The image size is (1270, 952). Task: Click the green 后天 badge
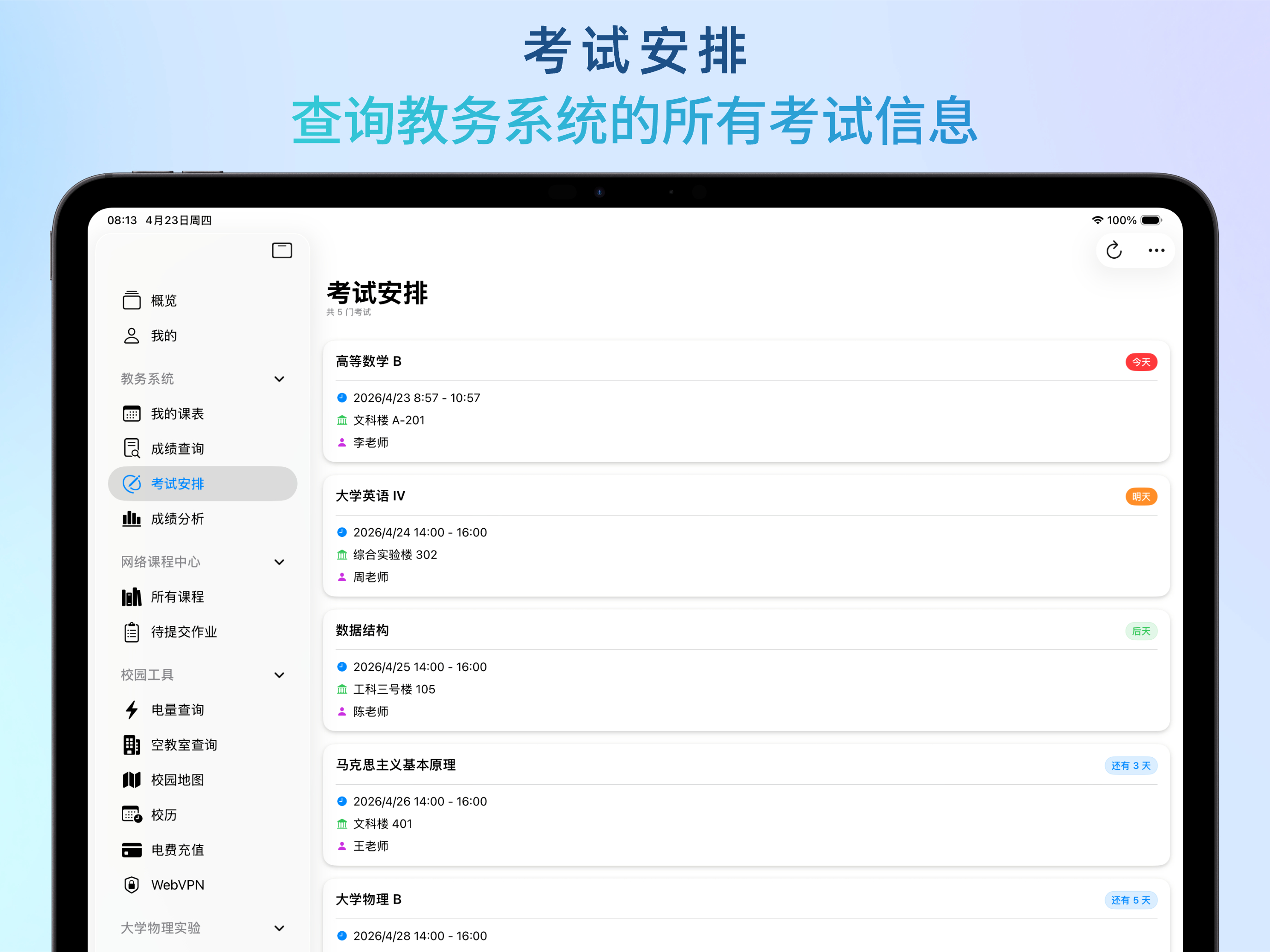tap(1141, 631)
